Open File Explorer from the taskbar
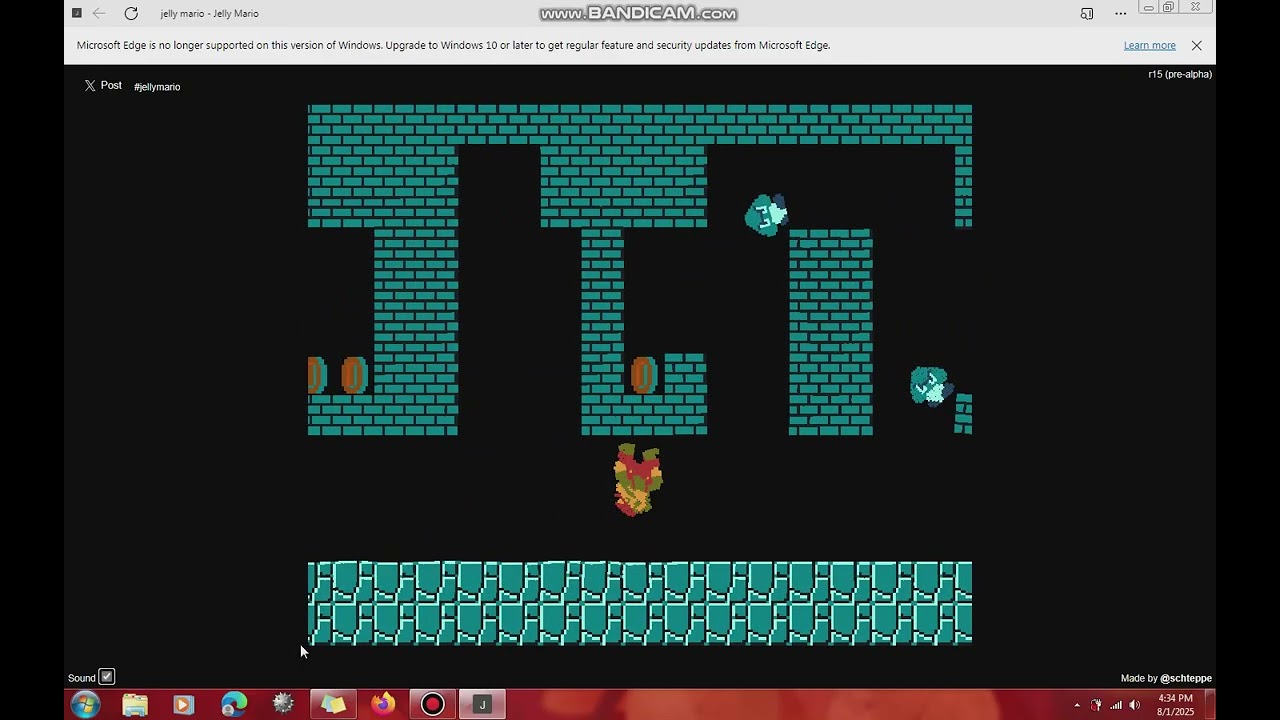The height and width of the screenshot is (720, 1280). (135, 705)
